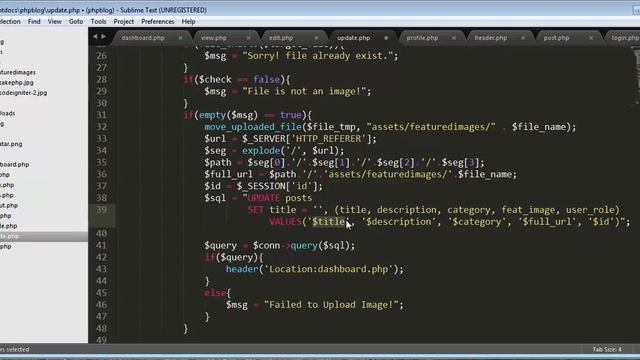Click line number 39 in the gutter

tap(101, 210)
